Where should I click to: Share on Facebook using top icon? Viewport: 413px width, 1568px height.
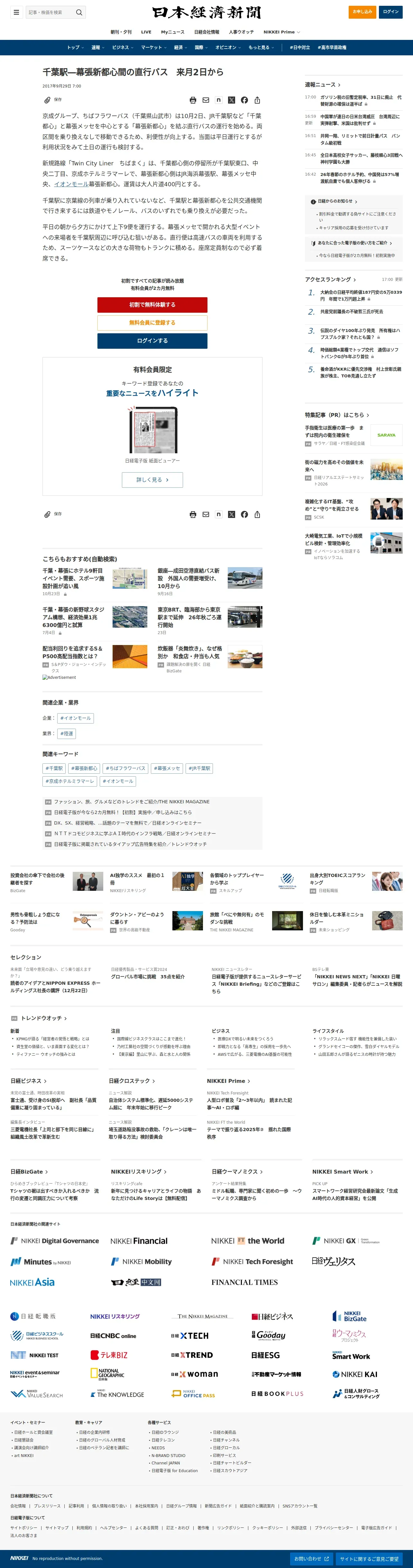244,100
